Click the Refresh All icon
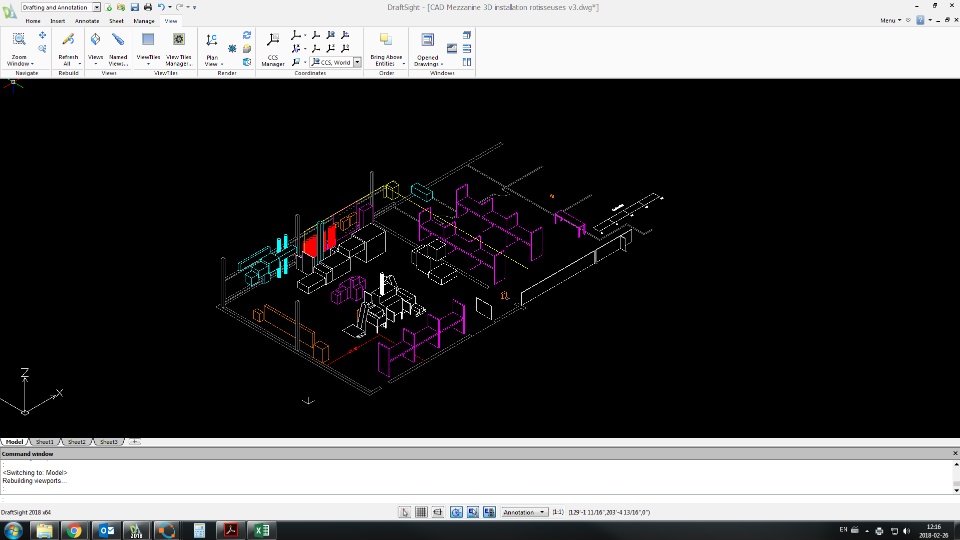Viewport: 960px width, 540px height. point(68,40)
